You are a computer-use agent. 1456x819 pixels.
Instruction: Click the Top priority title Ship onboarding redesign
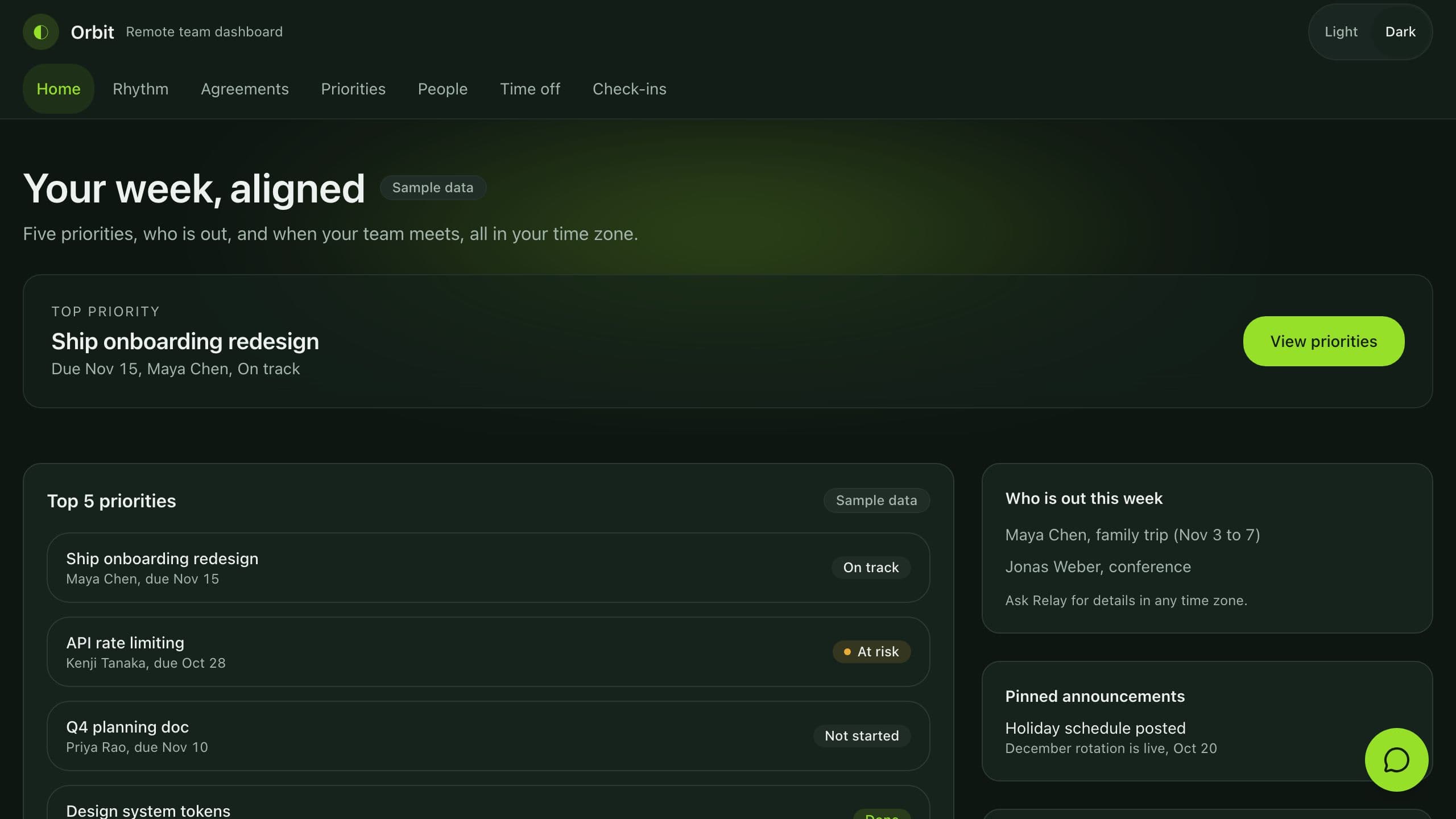coord(185,341)
